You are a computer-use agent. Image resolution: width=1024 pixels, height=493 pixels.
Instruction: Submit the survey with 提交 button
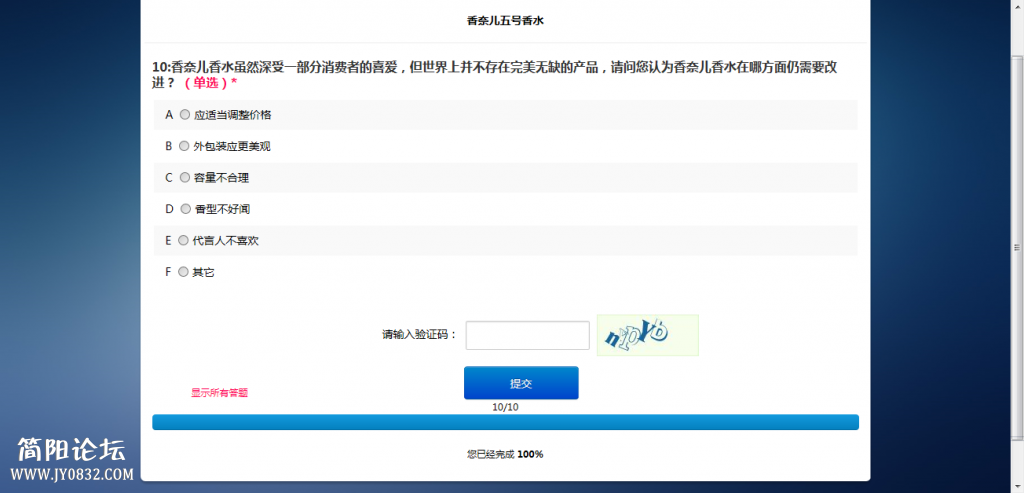click(521, 383)
